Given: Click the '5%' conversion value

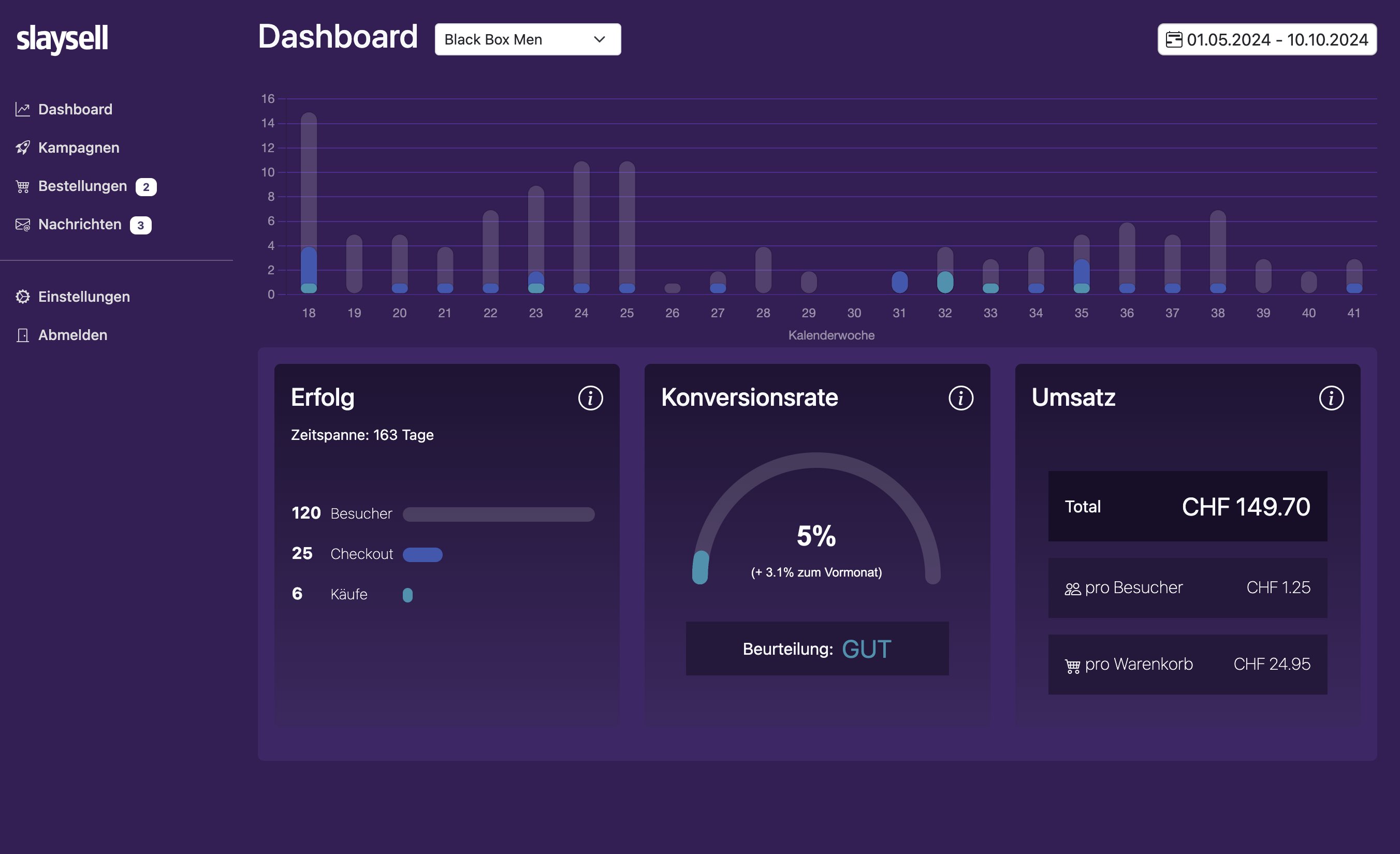Looking at the screenshot, I should pos(816,536).
